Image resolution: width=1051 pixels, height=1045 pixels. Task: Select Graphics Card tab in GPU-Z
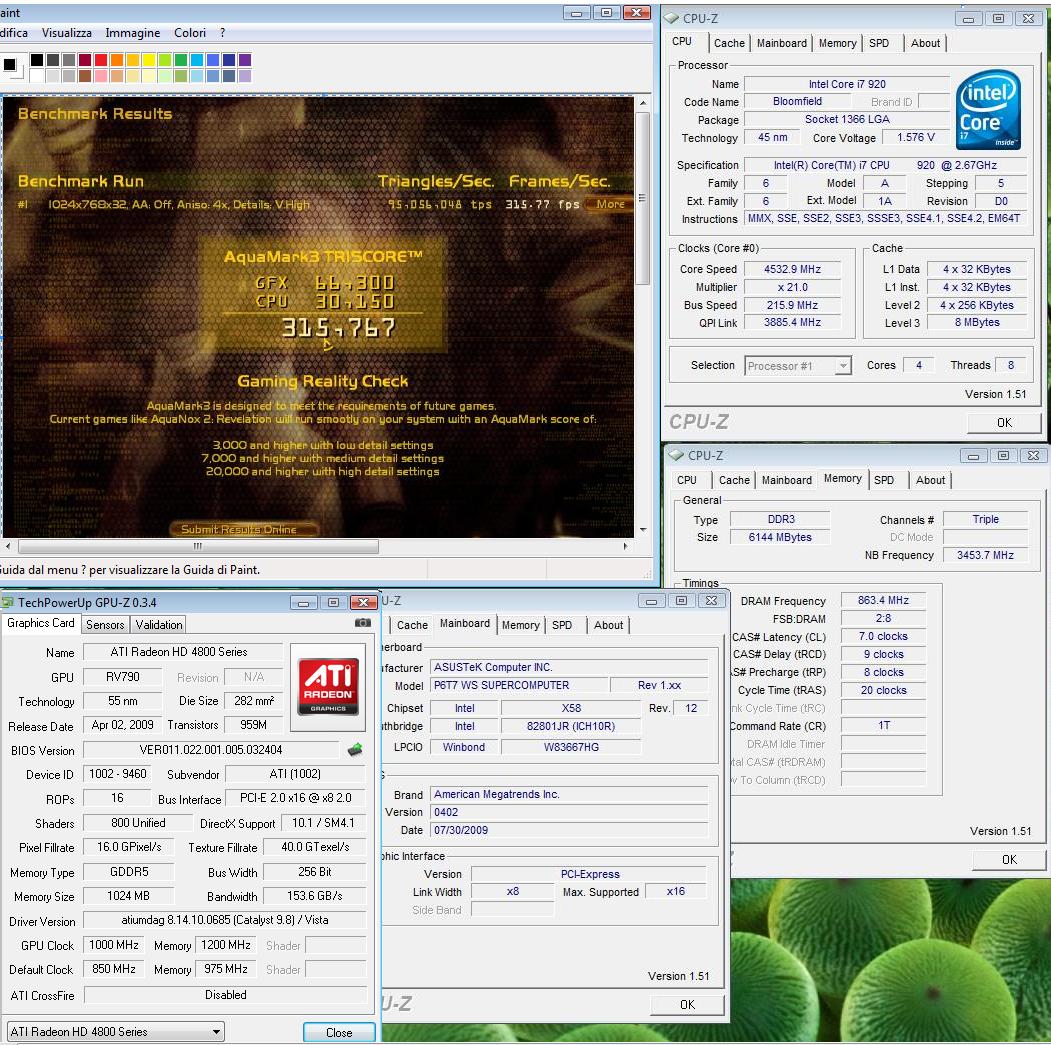tap(41, 623)
